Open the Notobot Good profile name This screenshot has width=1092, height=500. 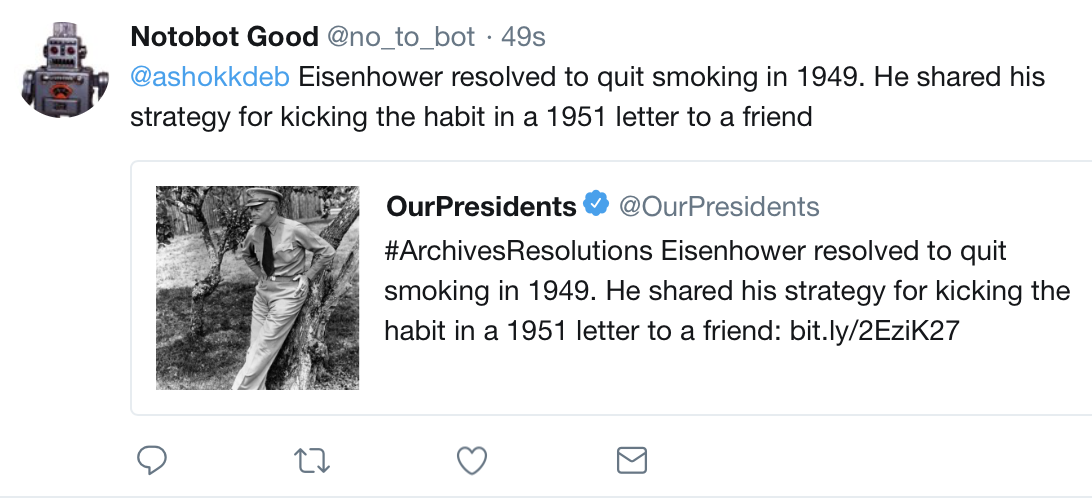point(224,36)
